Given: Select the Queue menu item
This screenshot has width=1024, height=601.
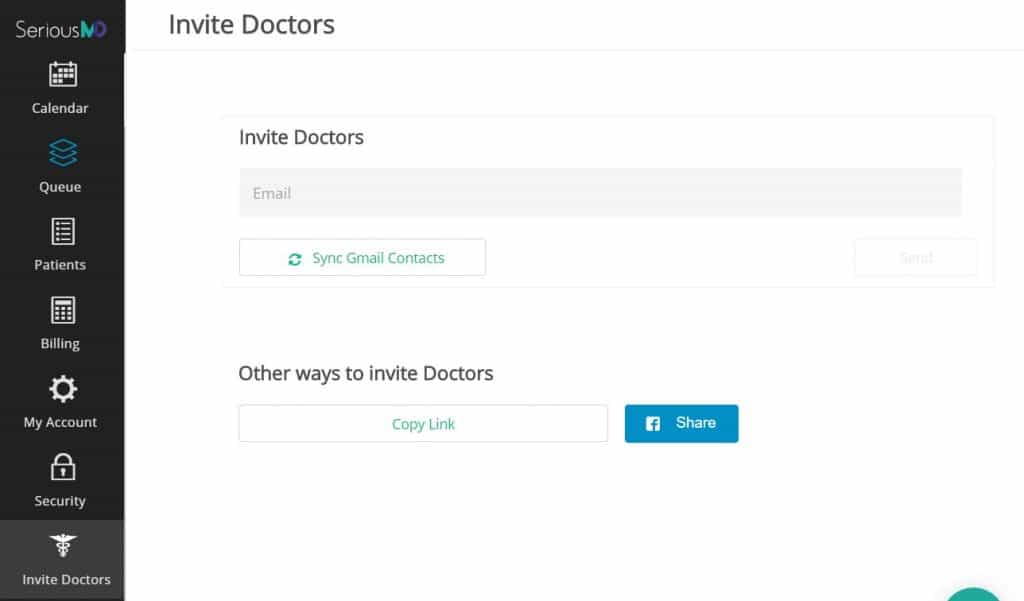Looking at the screenshot, I should click(60, 187).
